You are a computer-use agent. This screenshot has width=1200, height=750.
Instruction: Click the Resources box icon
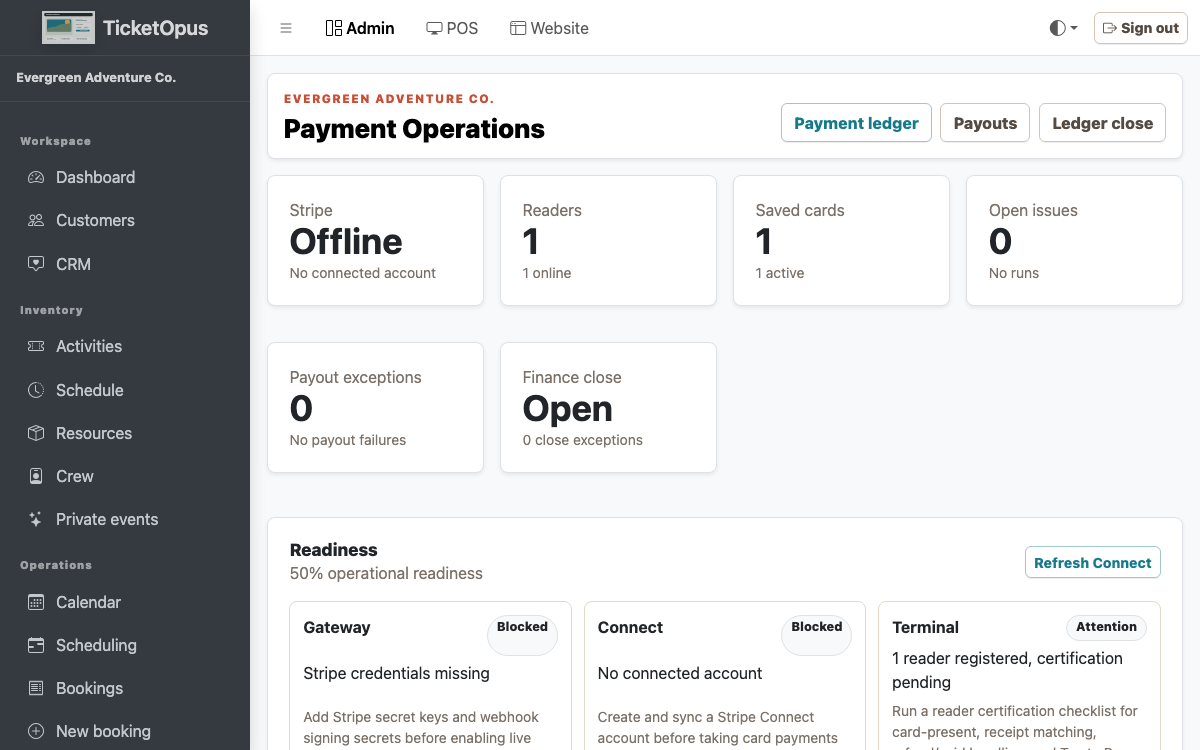(x=36, y=433)
